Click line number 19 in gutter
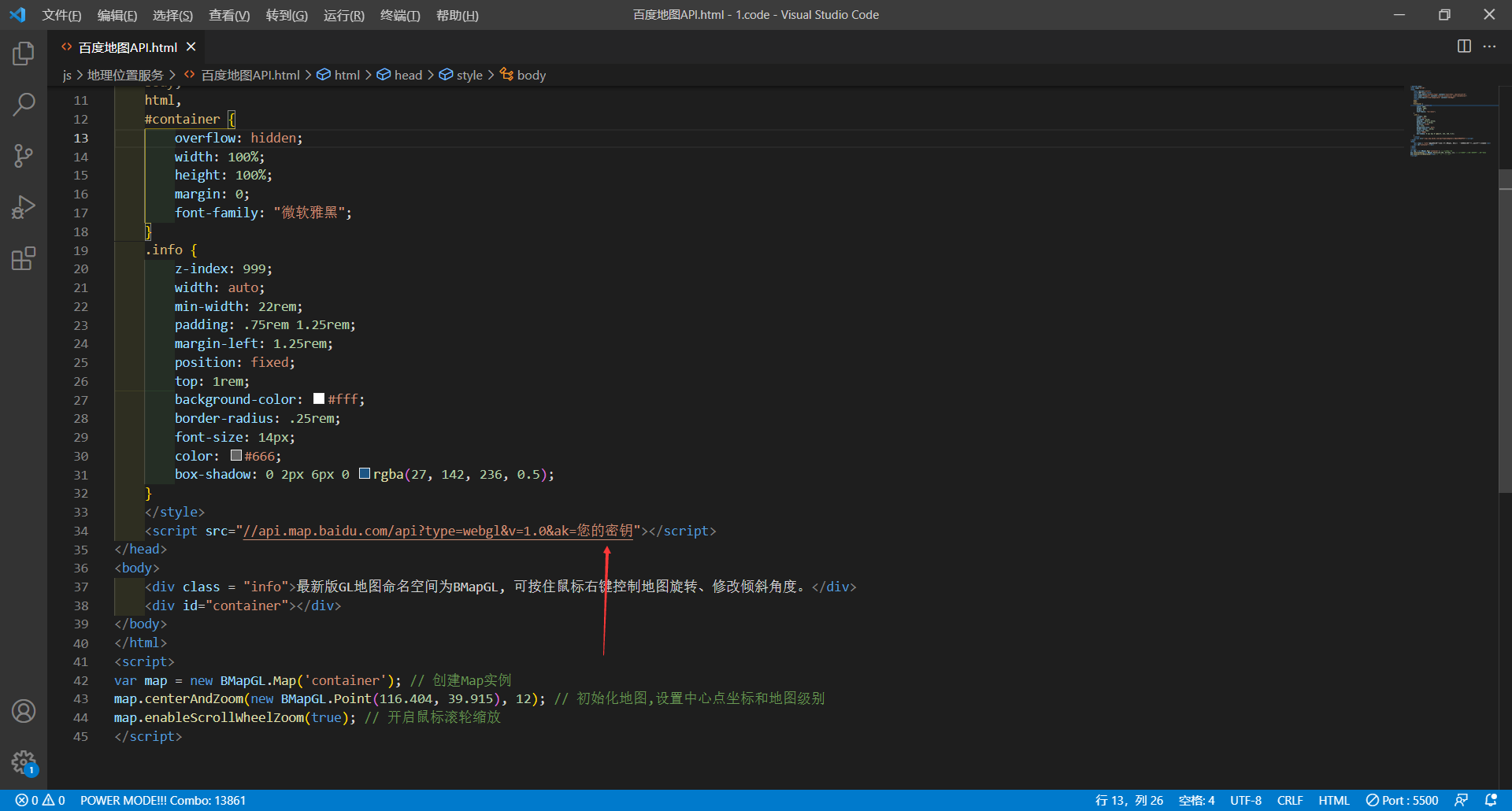Viewport: 1512px width, 811px height. coord(80,250)
